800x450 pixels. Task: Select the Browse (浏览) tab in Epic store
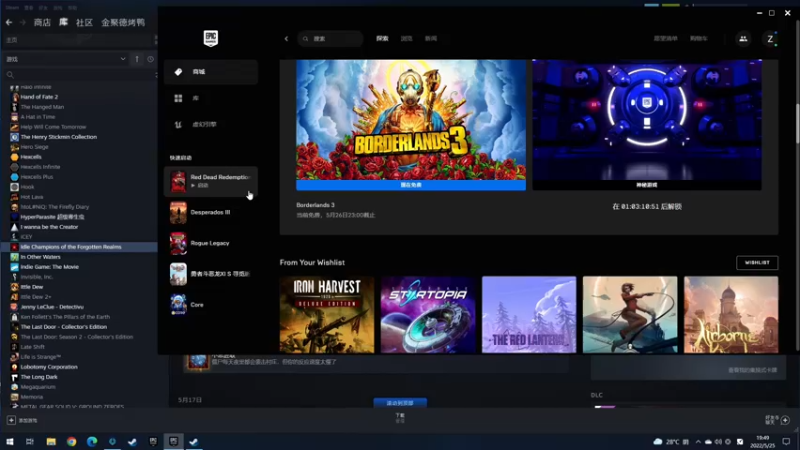(x=406, y=39)
